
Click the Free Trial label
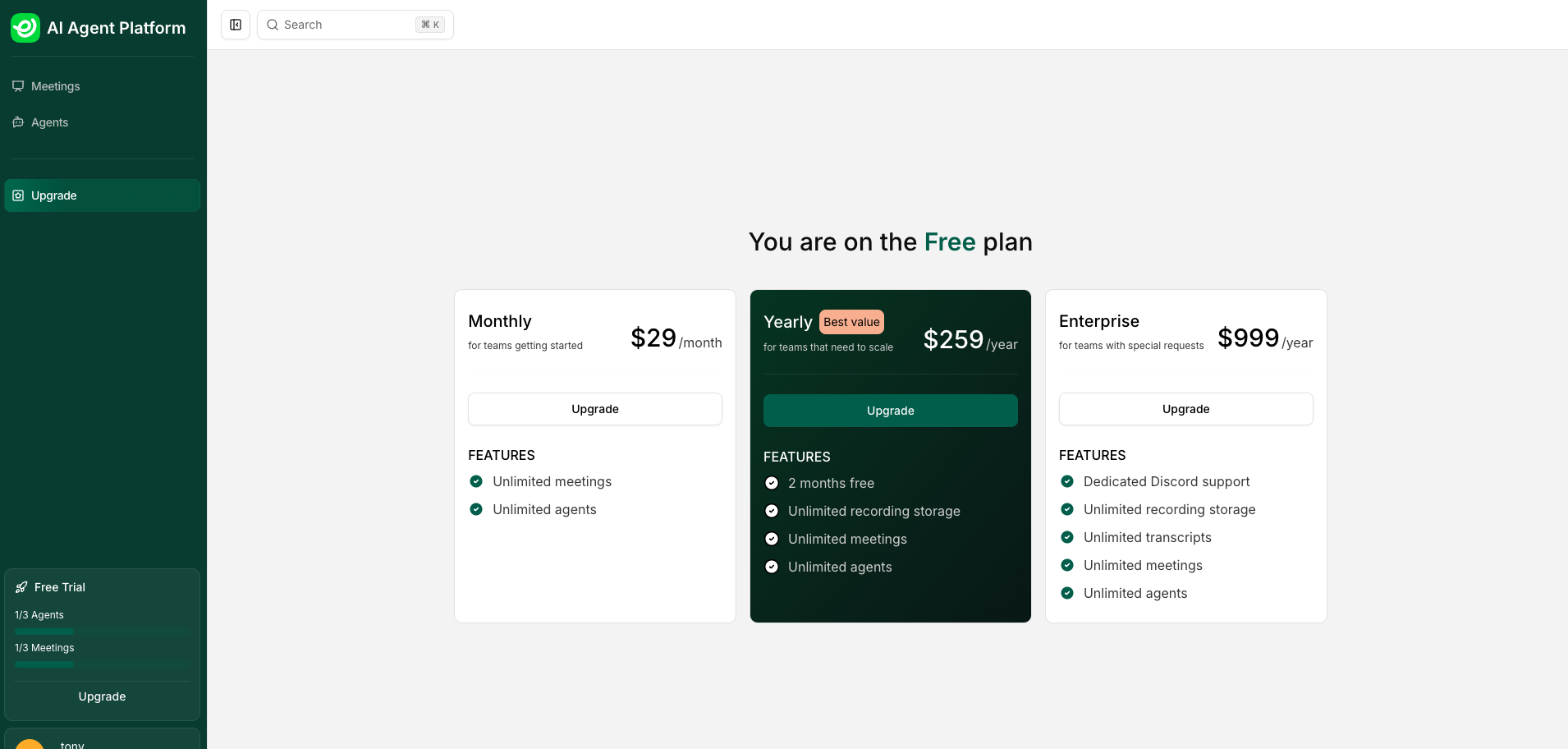pyautogui.click(x=60, y=587)
